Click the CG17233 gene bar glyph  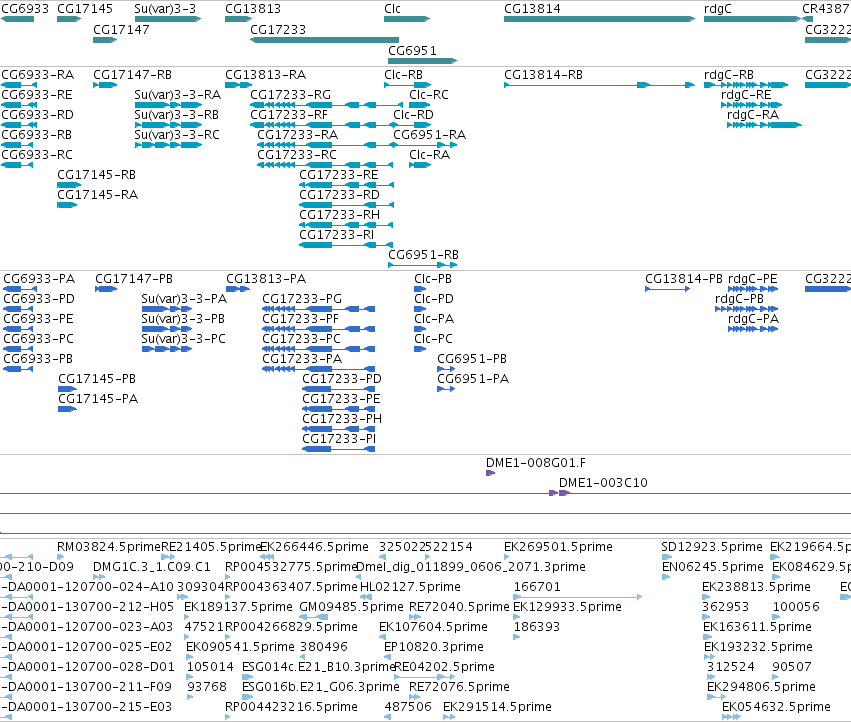tap(324, 40)
